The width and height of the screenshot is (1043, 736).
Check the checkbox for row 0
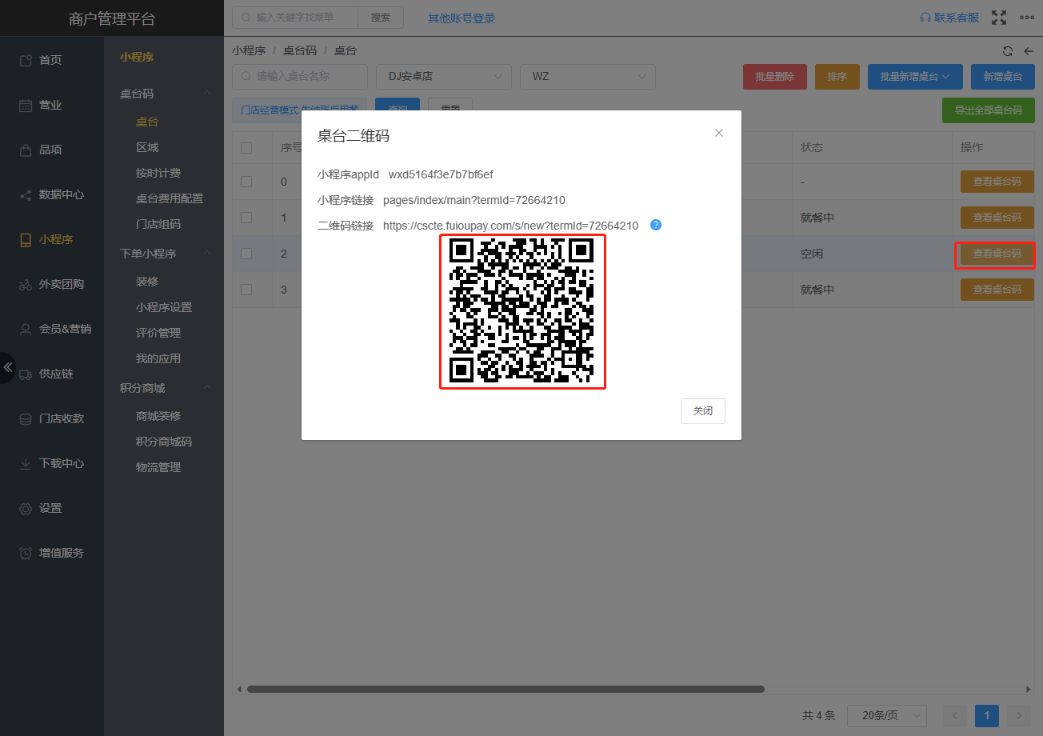(246, 182)
